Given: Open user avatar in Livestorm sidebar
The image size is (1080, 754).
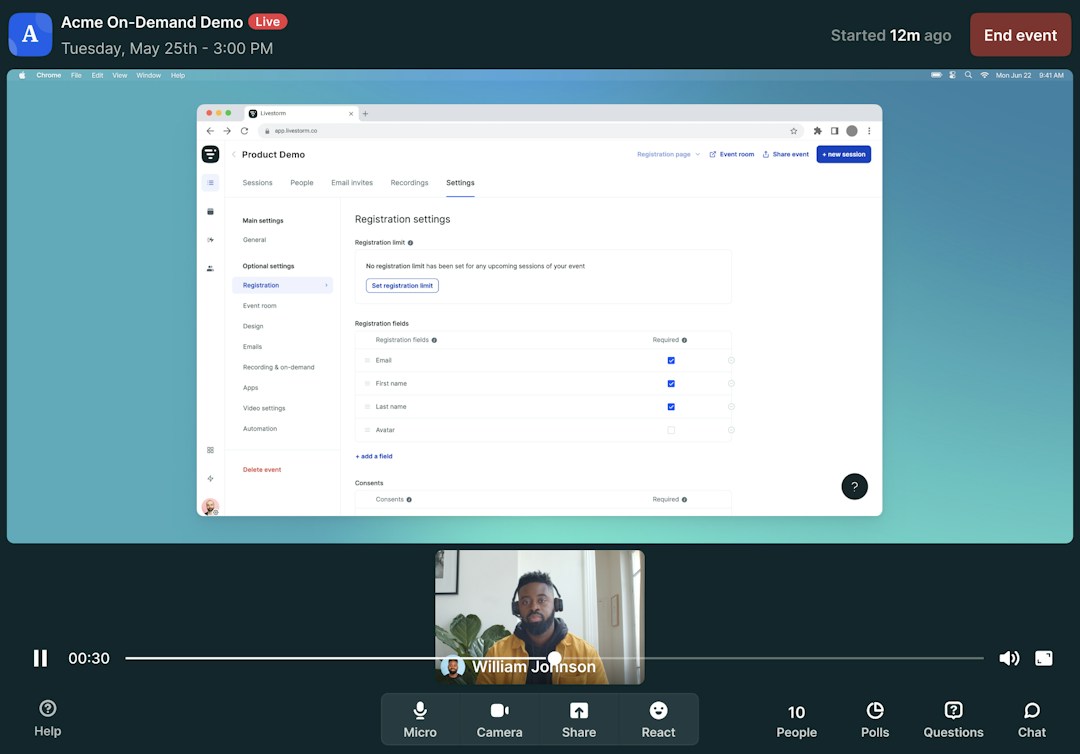Looking at the screenshot, I should point(210,507).
